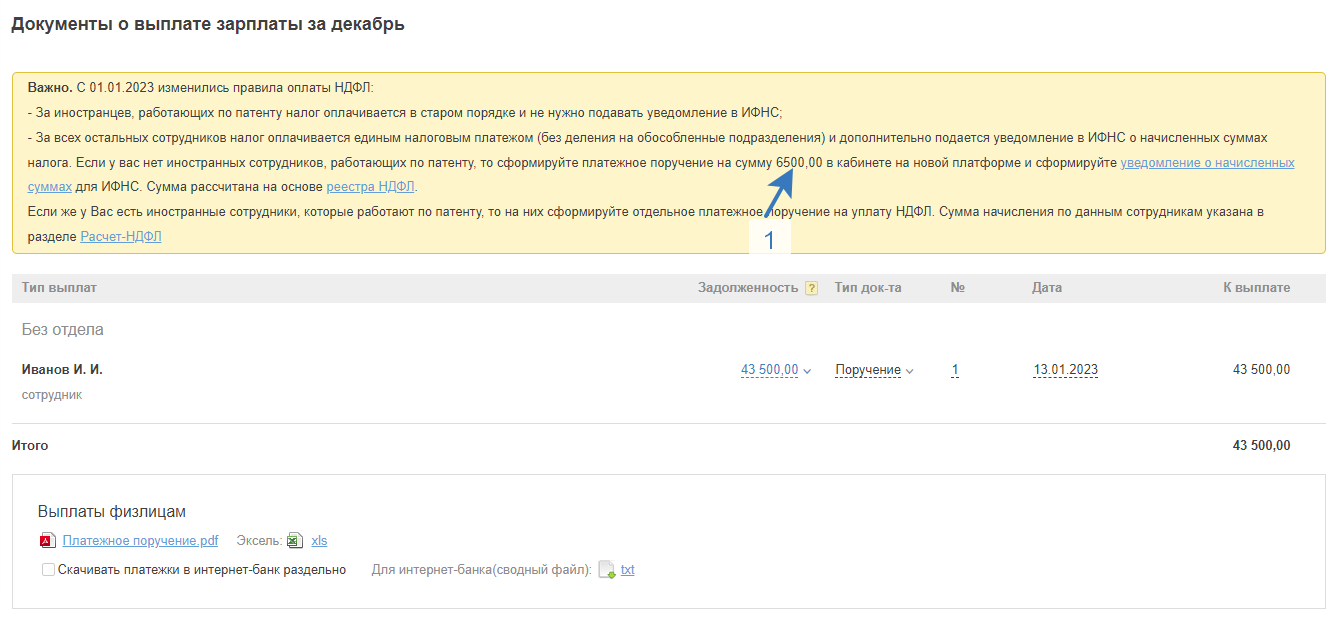This screenshot has height=634, width=1343.
Task: Click the № column header
Action: tap(957, 288)
